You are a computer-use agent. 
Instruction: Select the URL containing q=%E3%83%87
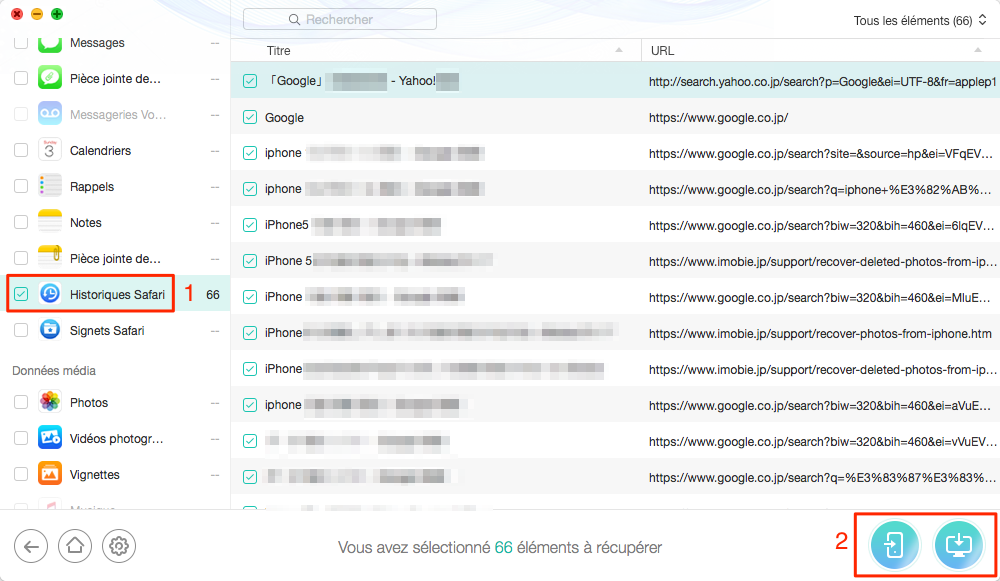pos(822,478)
